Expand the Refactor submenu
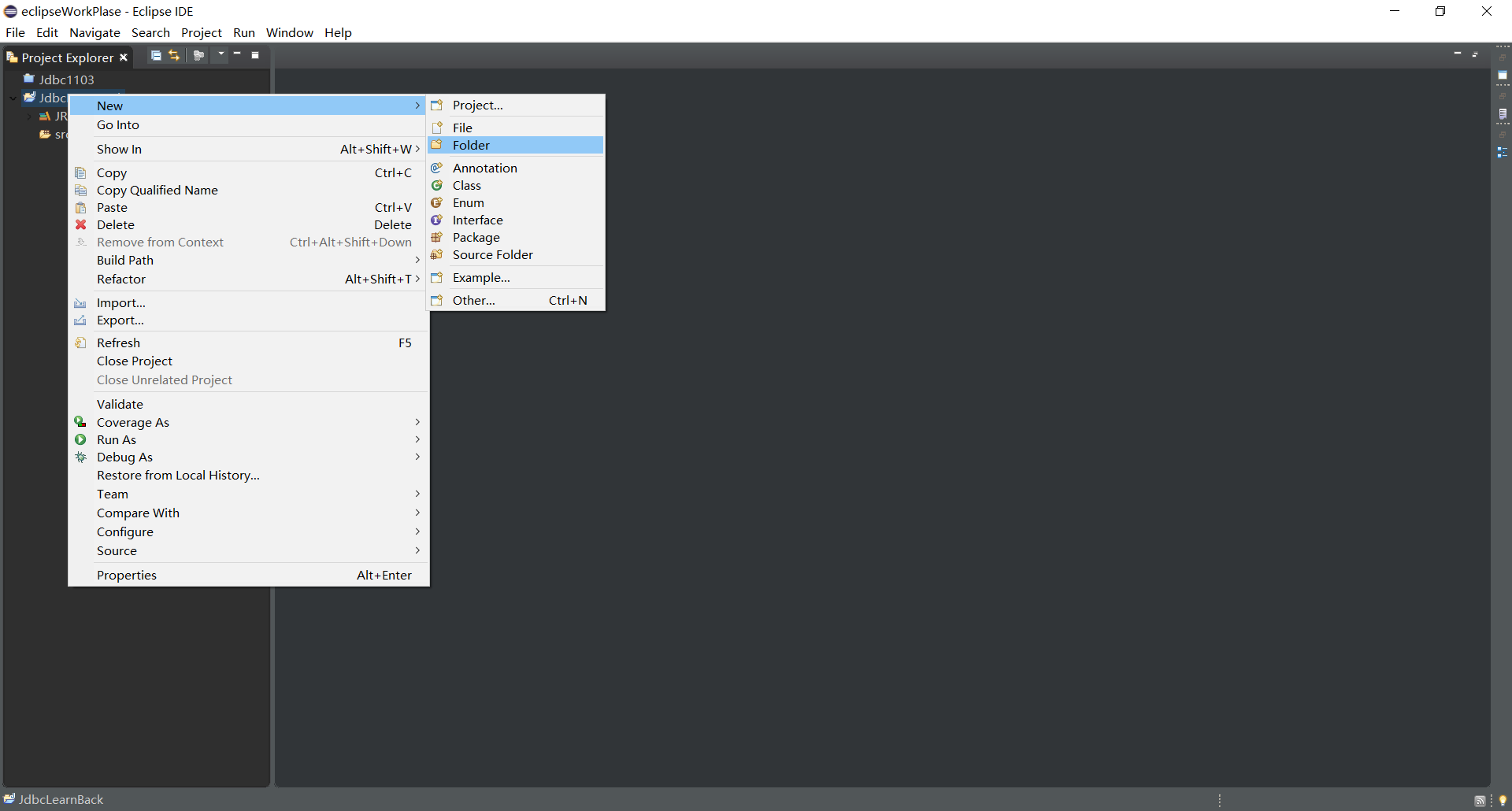The image size is (1512, 811). pyautogui.click(x=248, y=279)
